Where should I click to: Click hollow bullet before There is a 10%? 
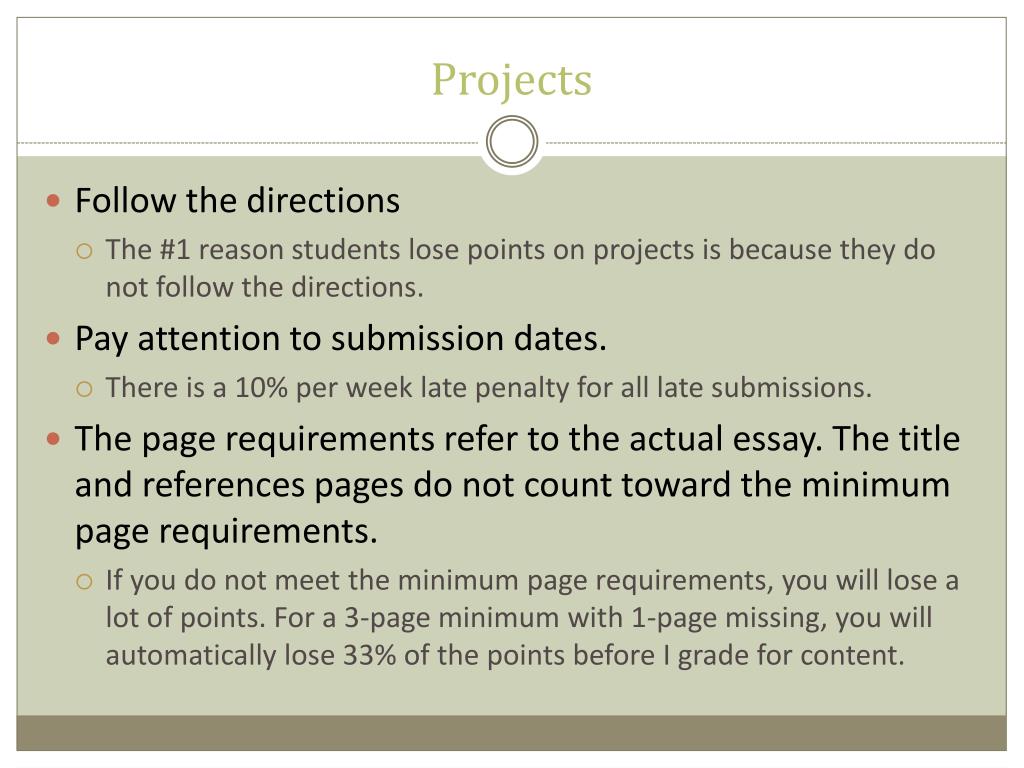(84, 389)
